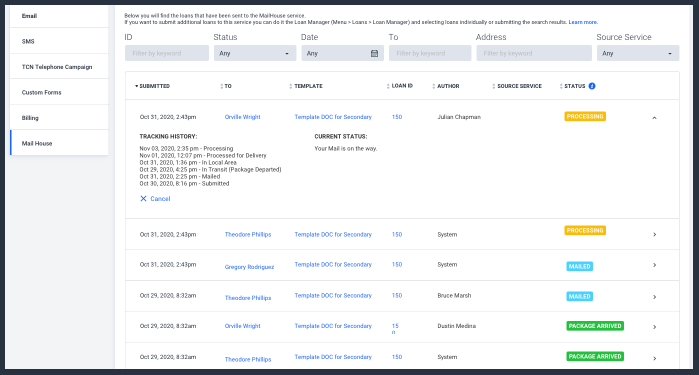
Task: Expand the Dustin Medina row
Action: pyautogui.click(x=654, y=327)
